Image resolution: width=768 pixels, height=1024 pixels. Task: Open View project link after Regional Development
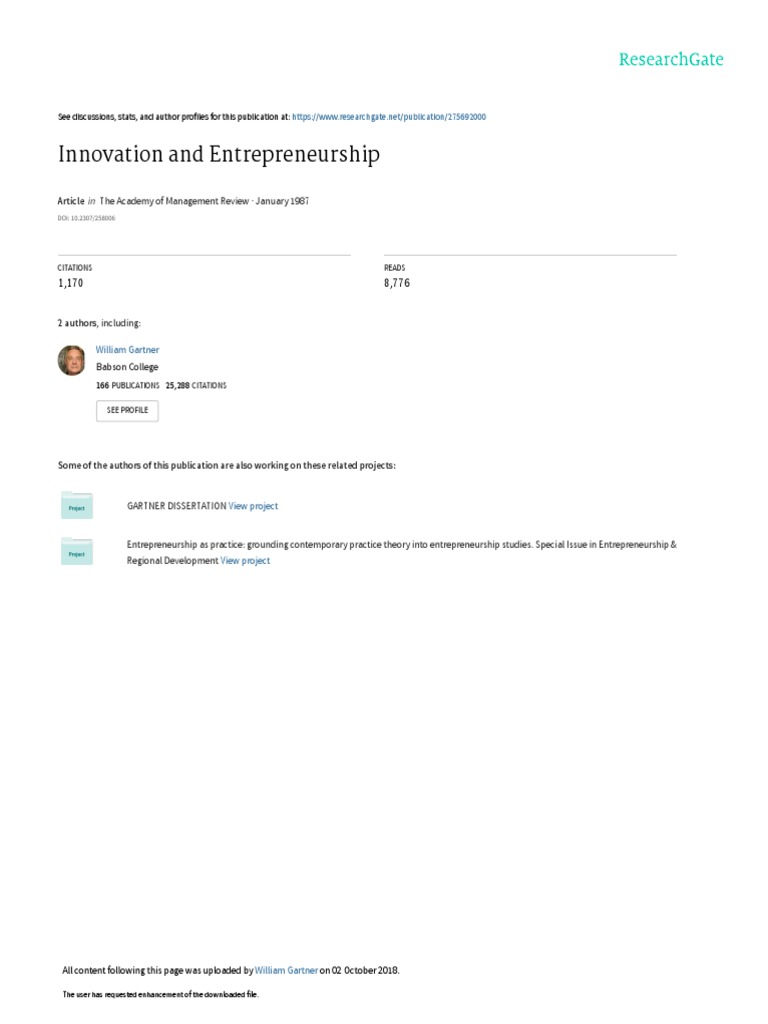point(245,561)
